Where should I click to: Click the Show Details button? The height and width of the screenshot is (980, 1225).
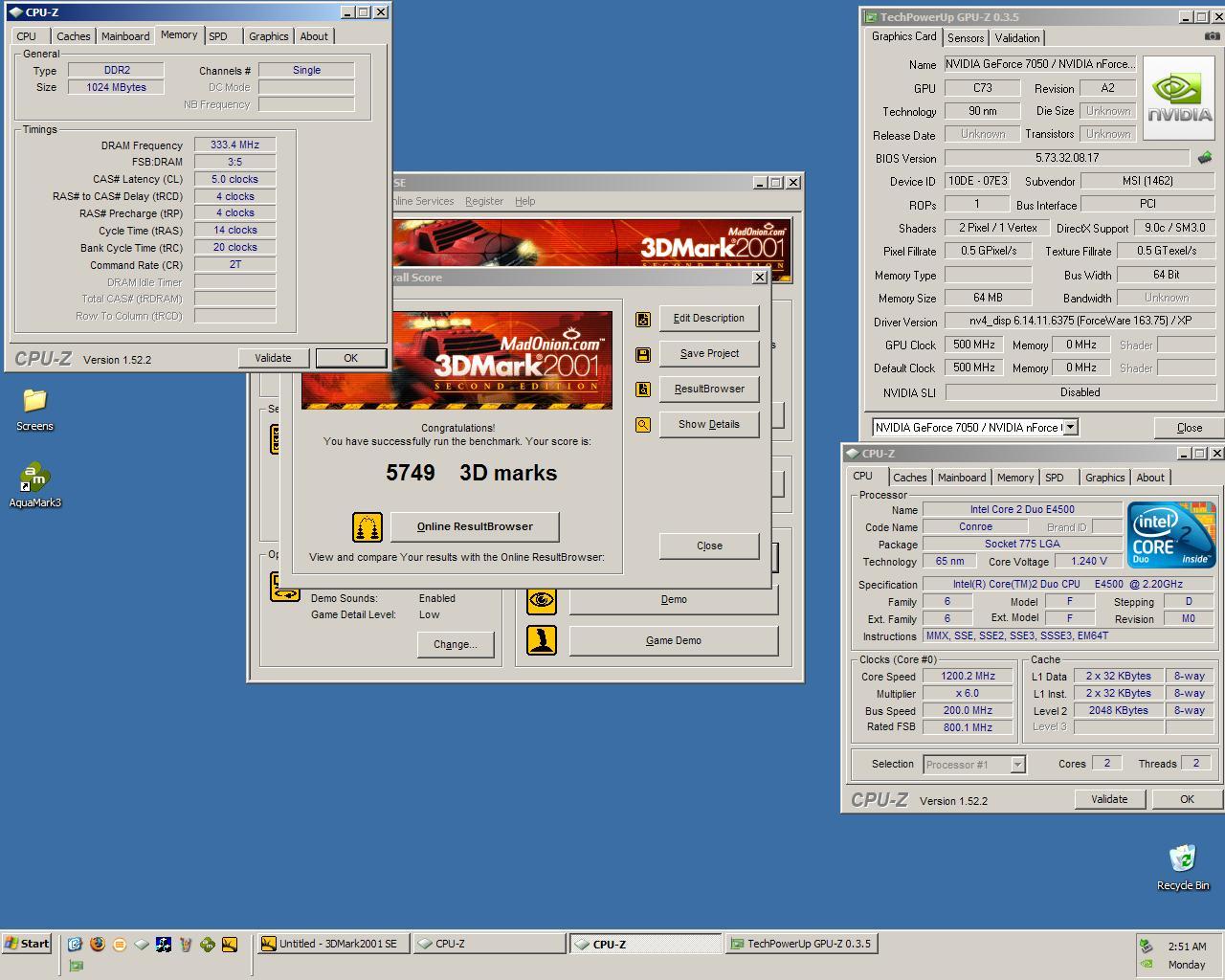tap(709, 425)
